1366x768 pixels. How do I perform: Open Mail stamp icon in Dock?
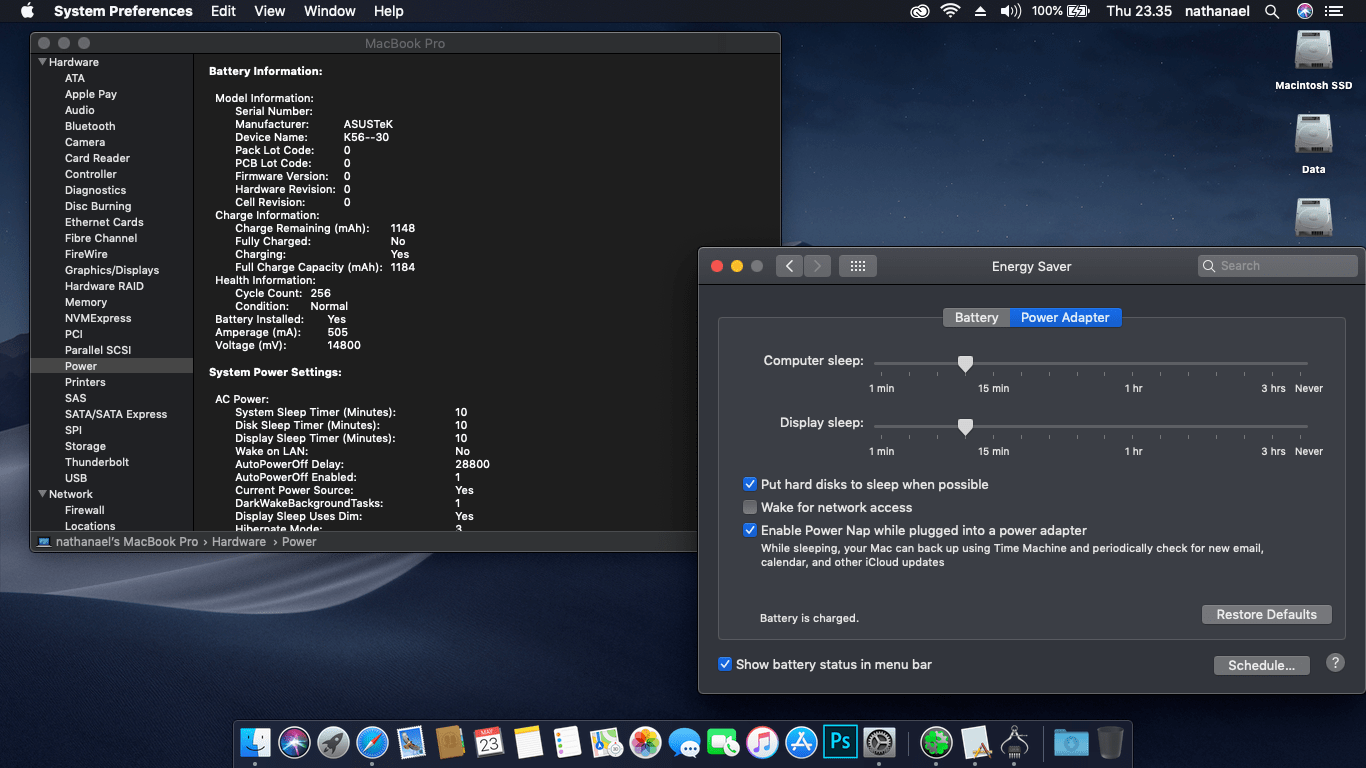tap(412, 742)
